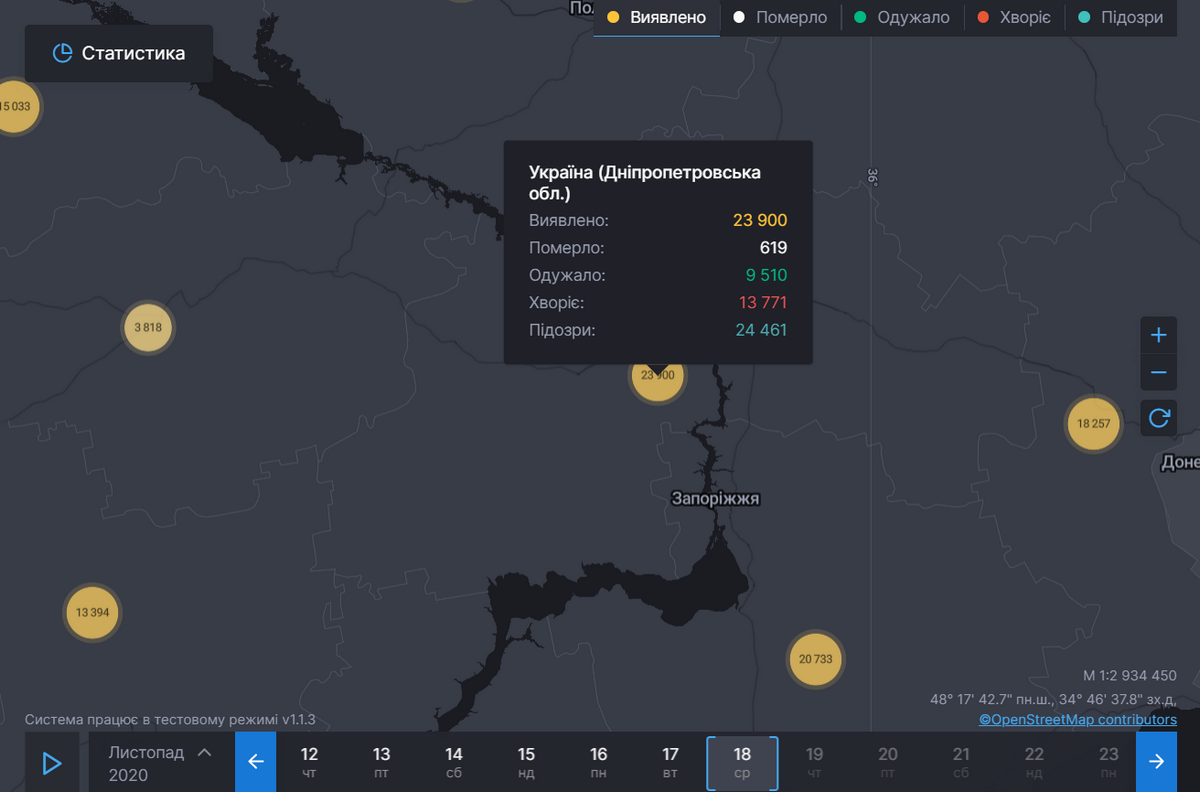Screen dimensions: 1200x792
Task: Click the map zoom out minus icon
Action: point(1158,372)
